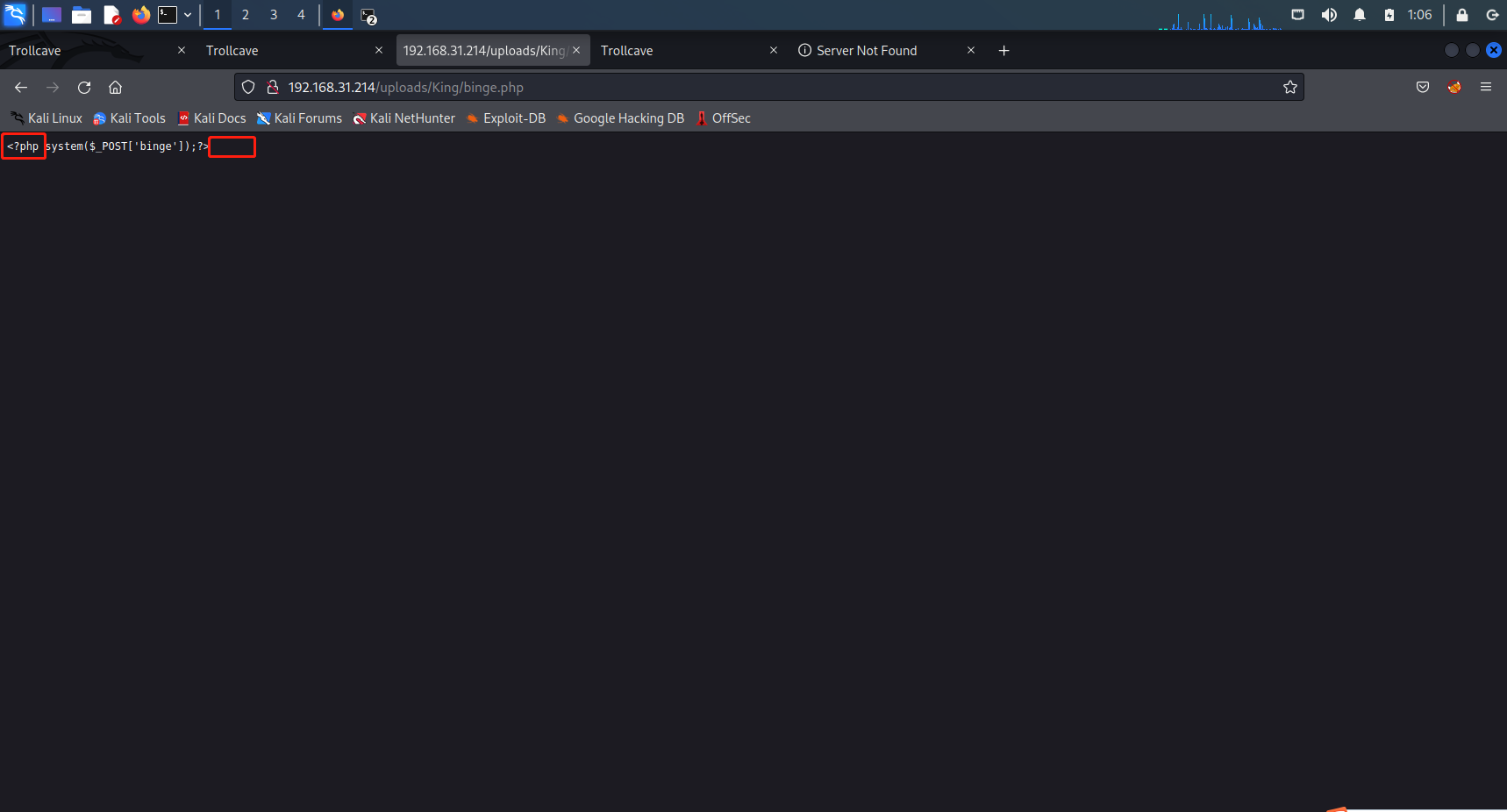The width and height of the screenshot is (1507, 812).
Task: Open the Exploit-DB bookmark
Action: click(506, 118)
